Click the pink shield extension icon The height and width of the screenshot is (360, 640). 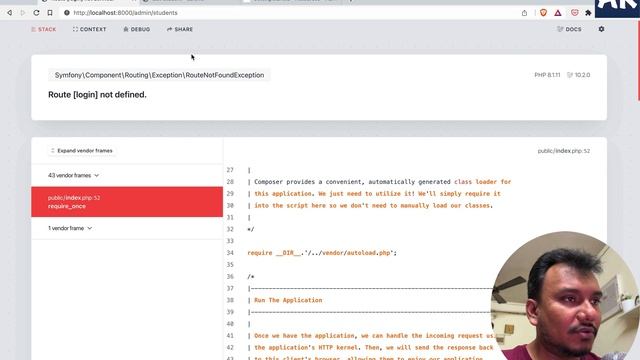click(x=575, y=13)
